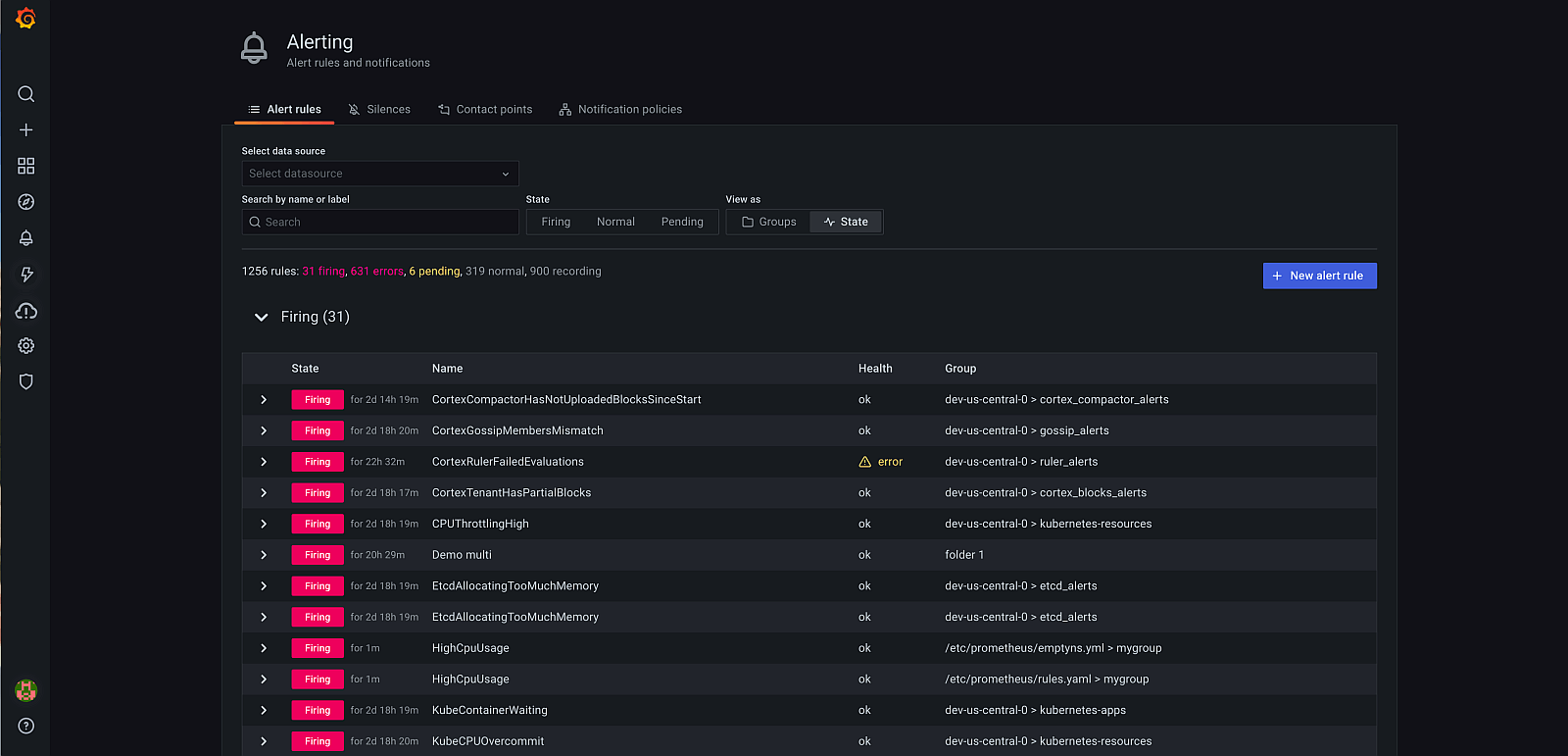Open the Configuration gear icon
Image resolution: width=1568 pixels, height=756 pixels.
point(26,346)
